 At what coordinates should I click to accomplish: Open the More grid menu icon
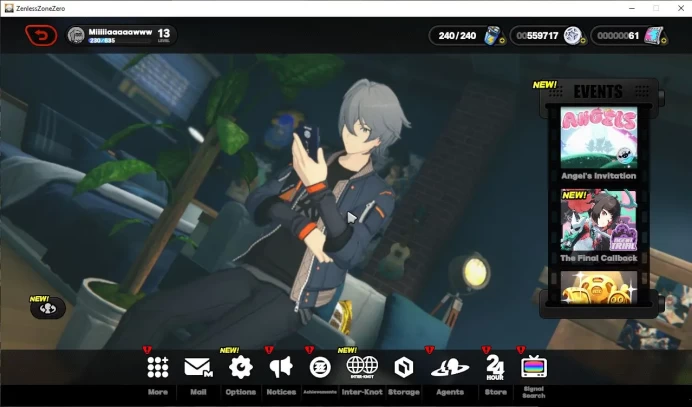pyautogui.click(x=158, y=367)
